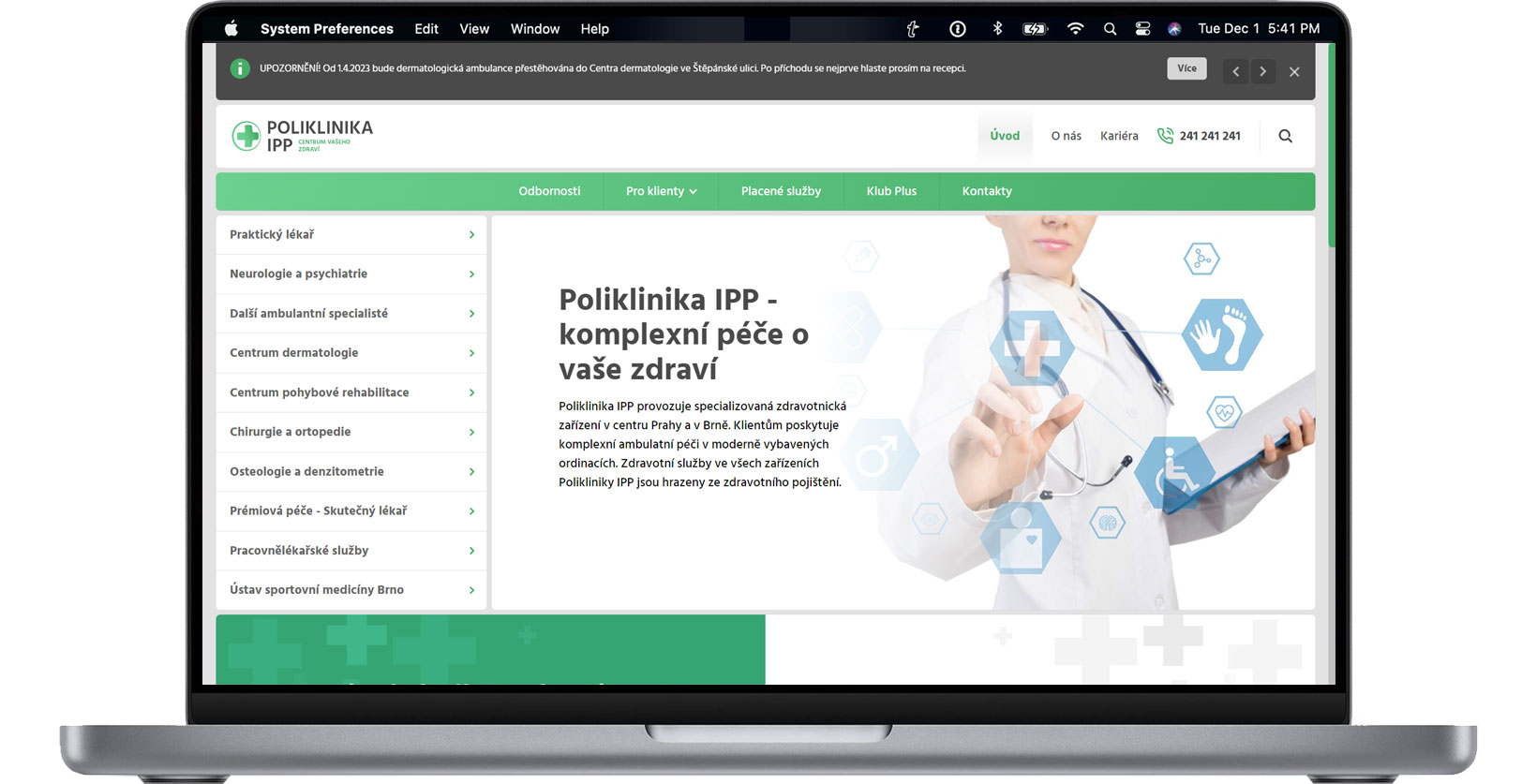Open Ústav sportovní medicíny Brno item
Viewport: 1537px width, 784px height.
coord(351,590)
